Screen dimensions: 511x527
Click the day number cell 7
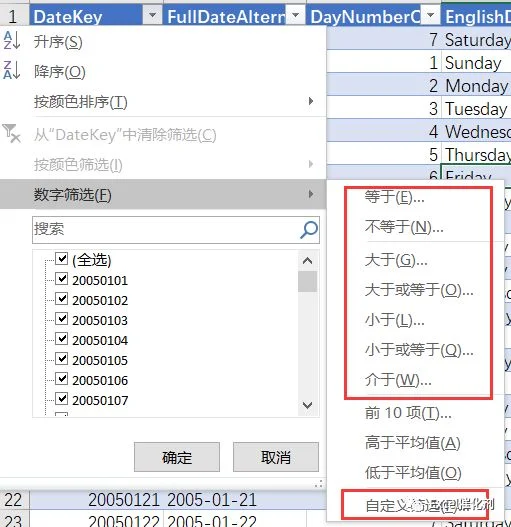(x=384, y=40)
